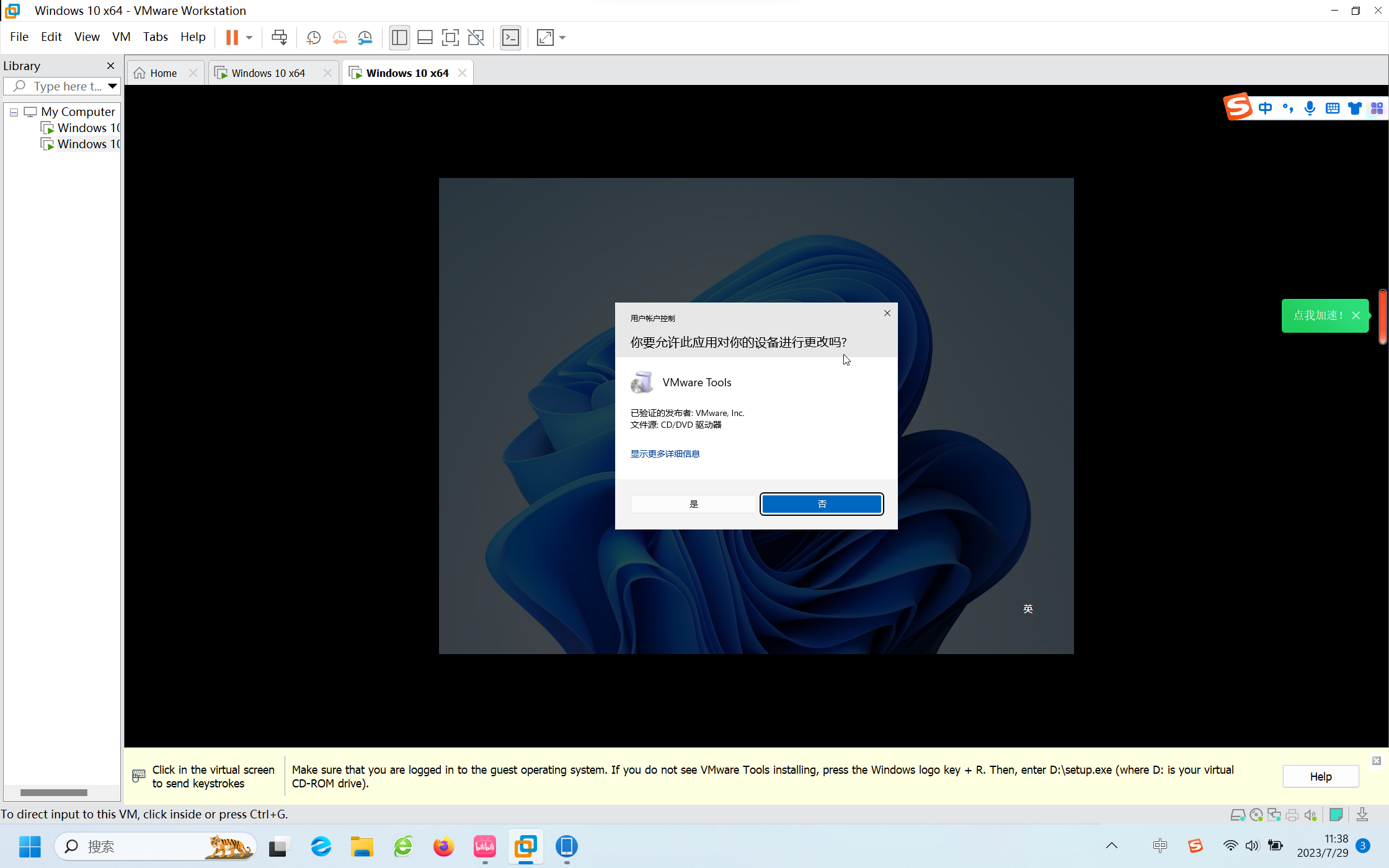
Task: Click the 显示更多详细信息 link
Action: tap(665, 454)
